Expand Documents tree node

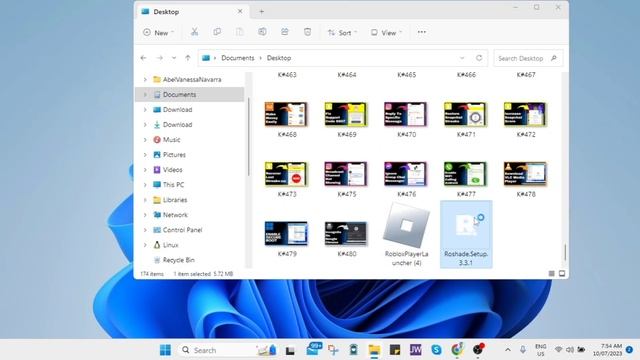[x=145, y=95]
